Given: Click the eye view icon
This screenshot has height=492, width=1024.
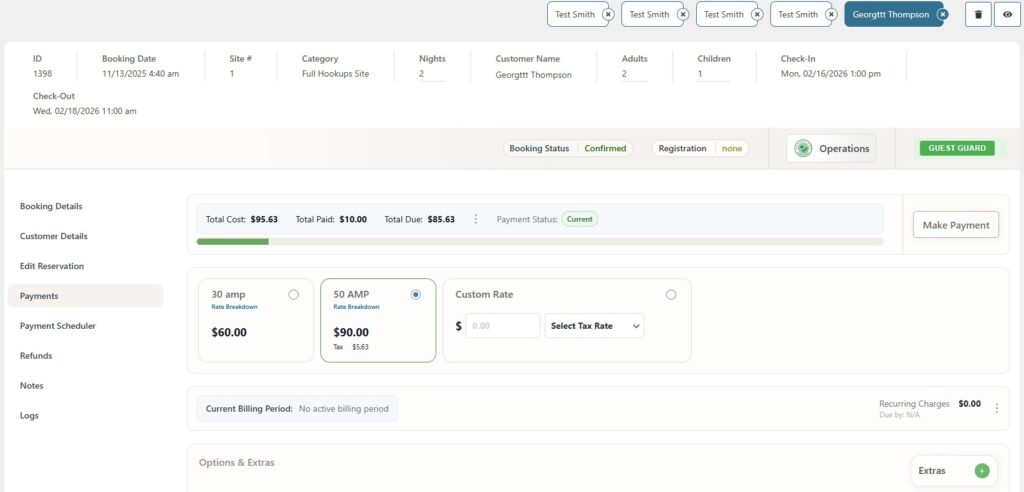Looking at the screenshot, I should [1007, 15].
